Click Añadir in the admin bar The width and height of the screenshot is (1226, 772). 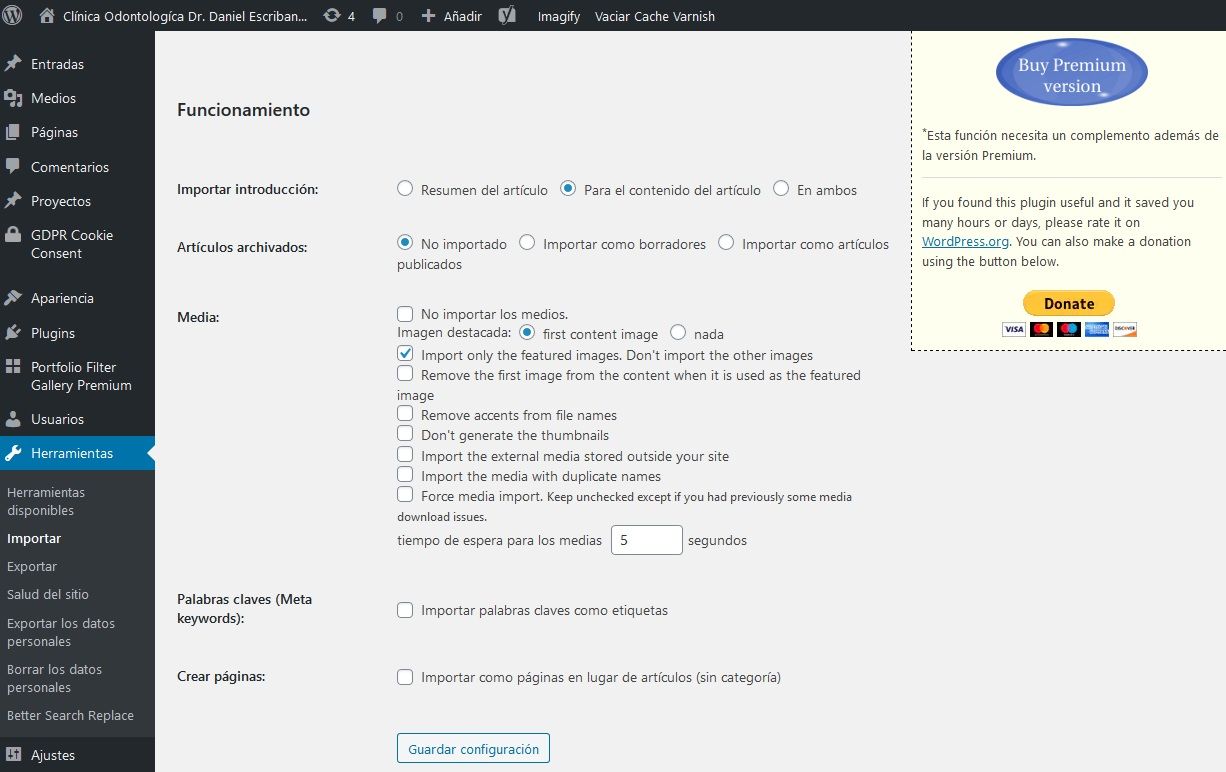pos(461,16)
